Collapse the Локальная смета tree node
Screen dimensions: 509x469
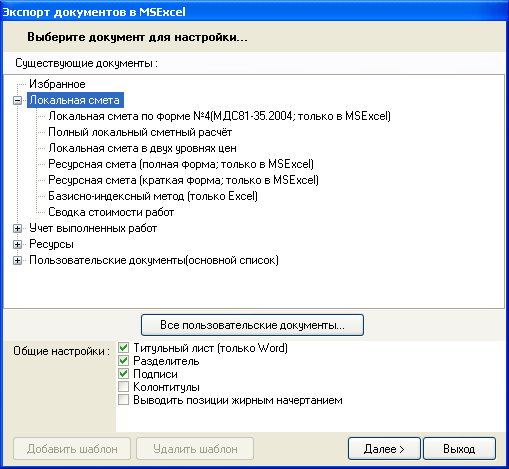click(17, 100)
